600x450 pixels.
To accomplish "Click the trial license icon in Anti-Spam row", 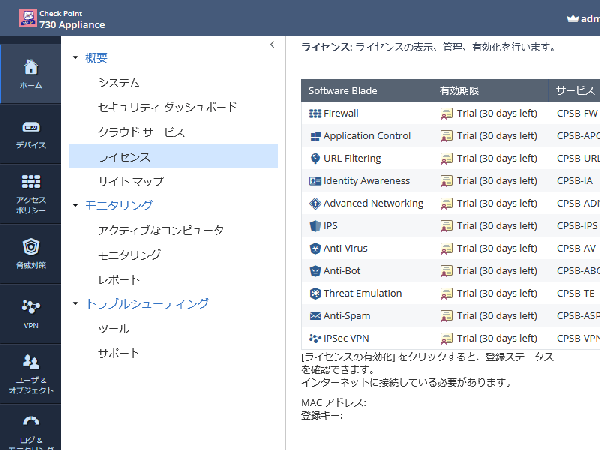I will [x=447, y=316].
